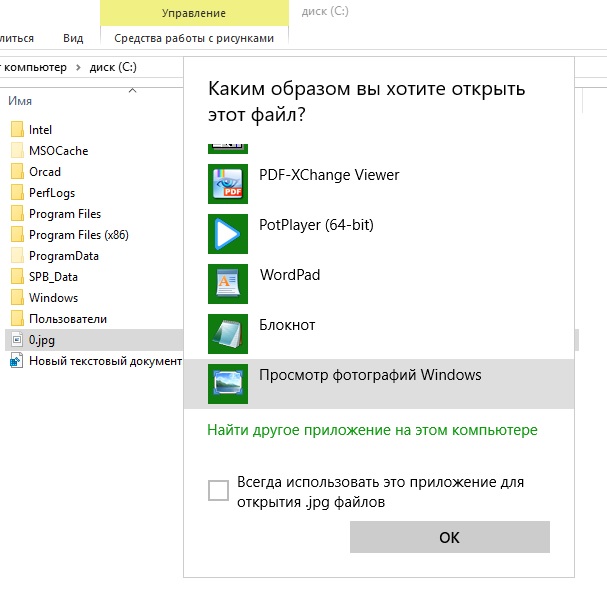Click the MSOCache folder icon
The image size is (607, 598).
point(17,150)
